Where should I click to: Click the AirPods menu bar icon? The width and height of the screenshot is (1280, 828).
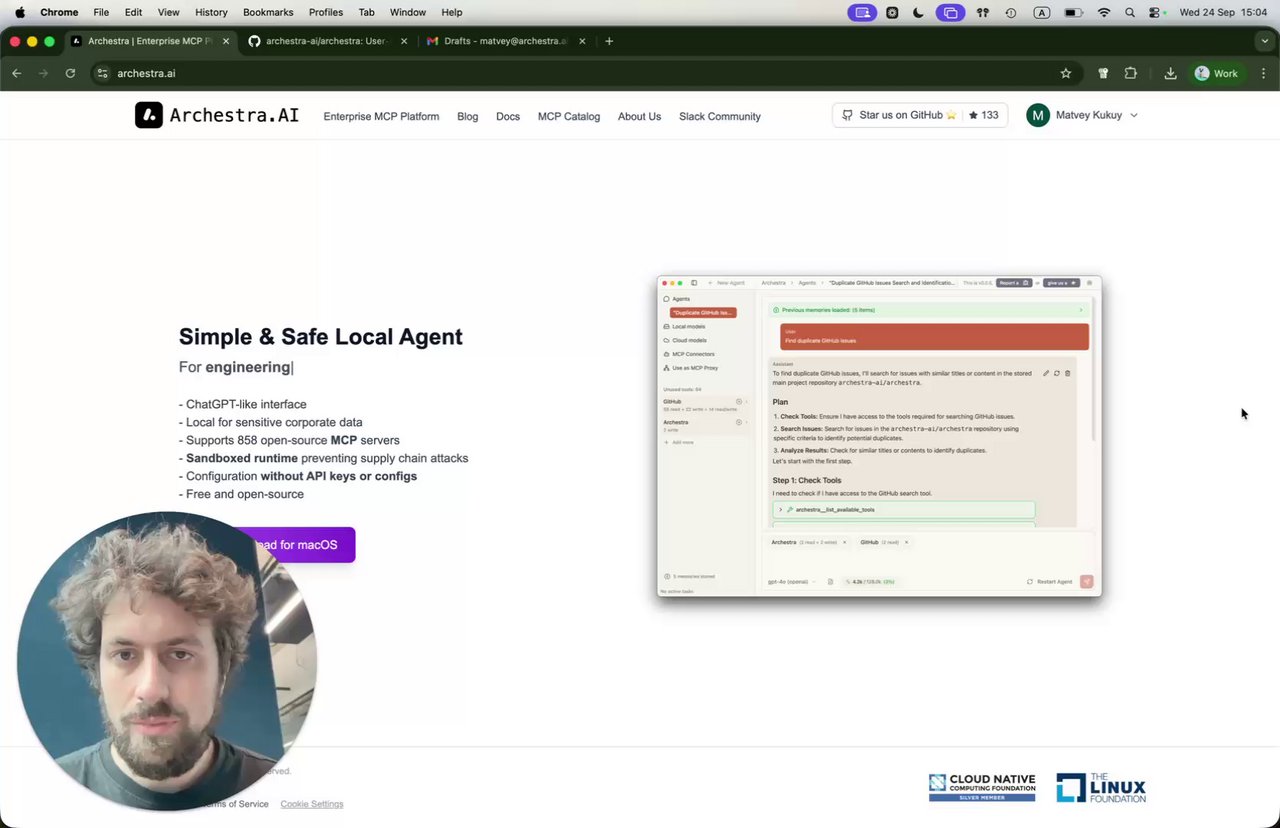[x=983, y=12]
